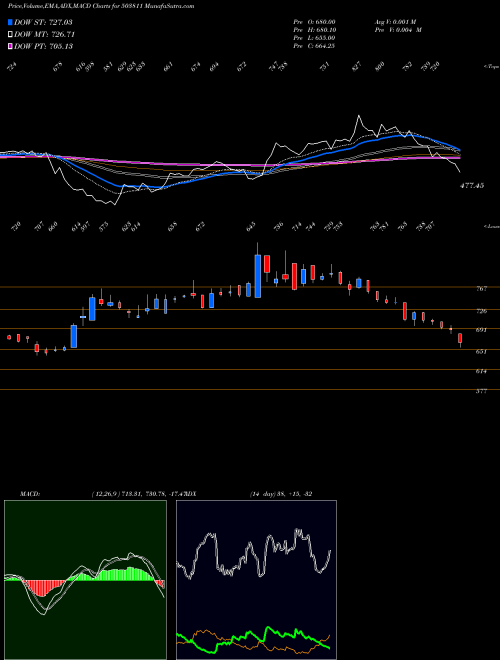Viewport: 500px width, 660px height.
Task: Click the 827 top label above EMA chart
Action: (357, 67)
